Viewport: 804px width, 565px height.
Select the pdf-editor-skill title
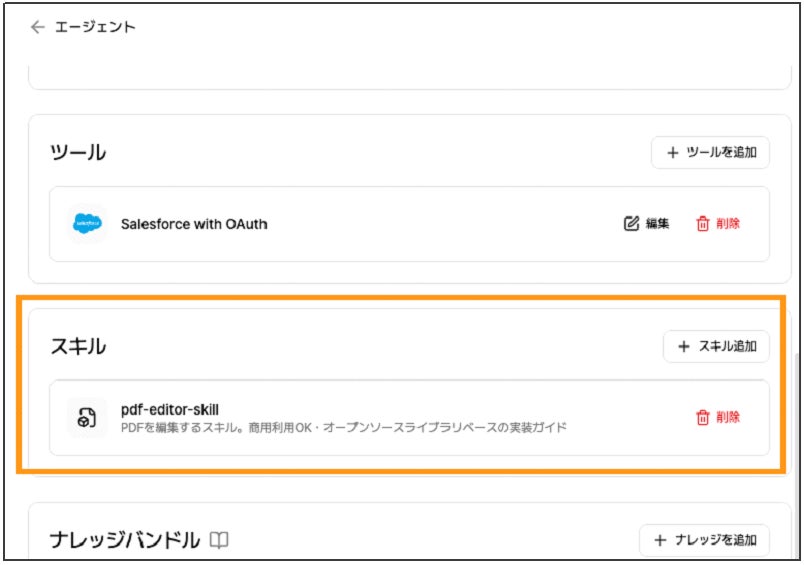click(169, 409)
